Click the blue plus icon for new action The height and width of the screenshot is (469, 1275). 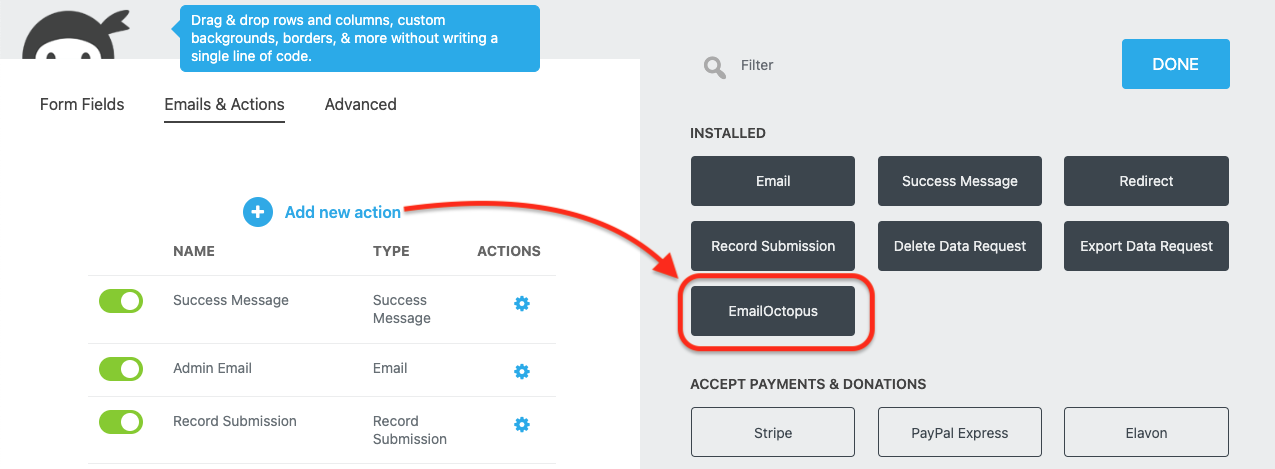click(258, 212)
